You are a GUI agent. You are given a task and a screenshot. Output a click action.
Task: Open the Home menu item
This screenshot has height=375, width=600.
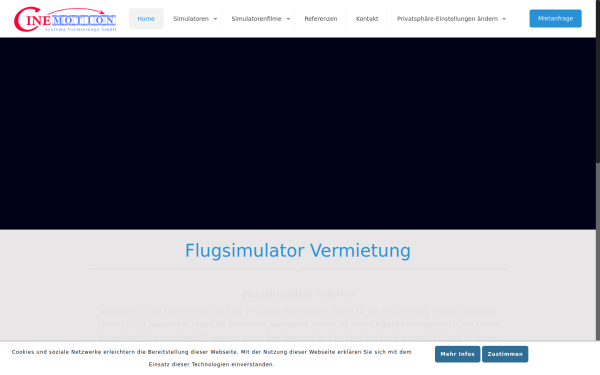146,19
